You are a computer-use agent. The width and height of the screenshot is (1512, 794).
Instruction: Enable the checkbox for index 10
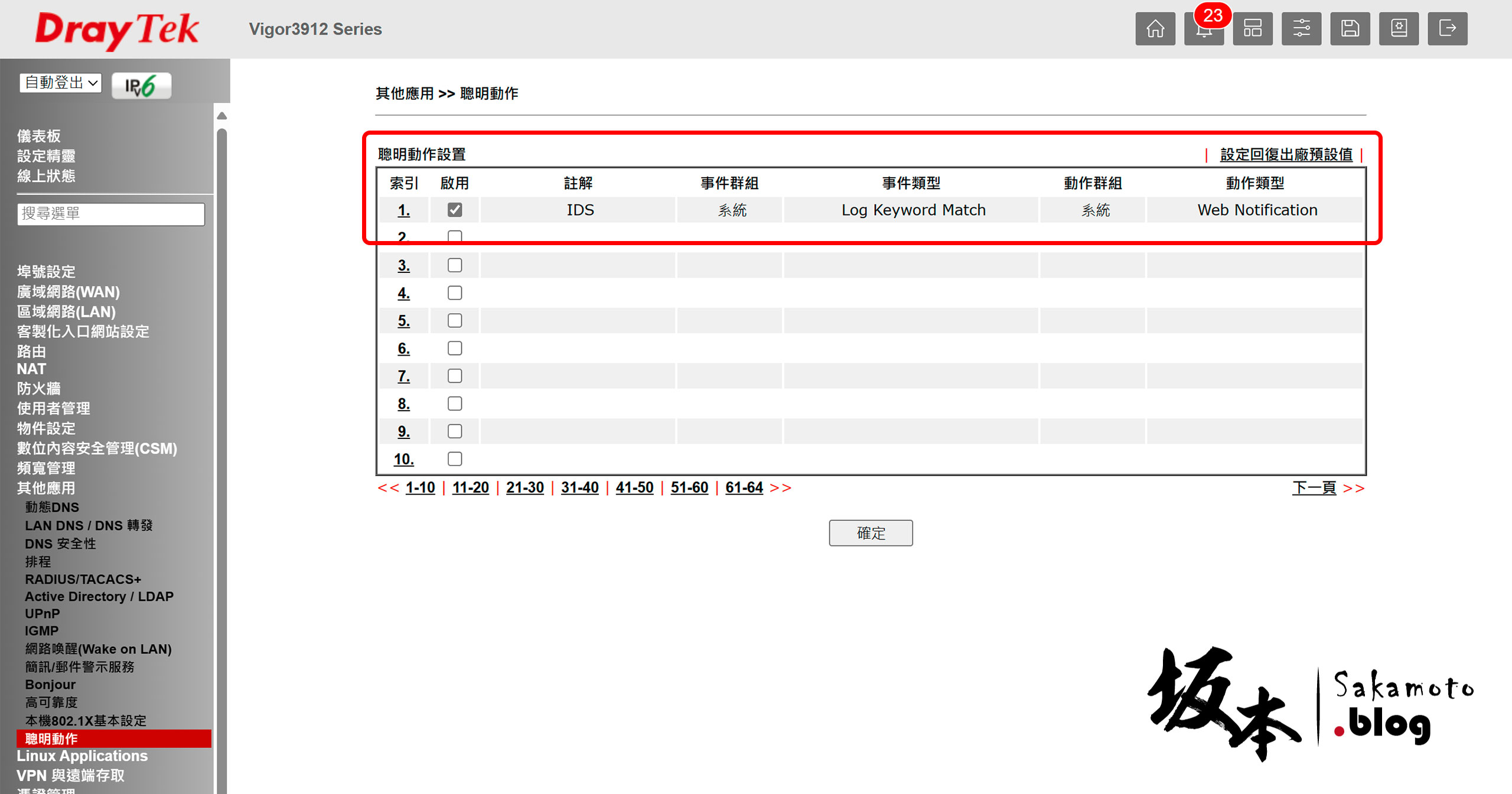point(455,459)
